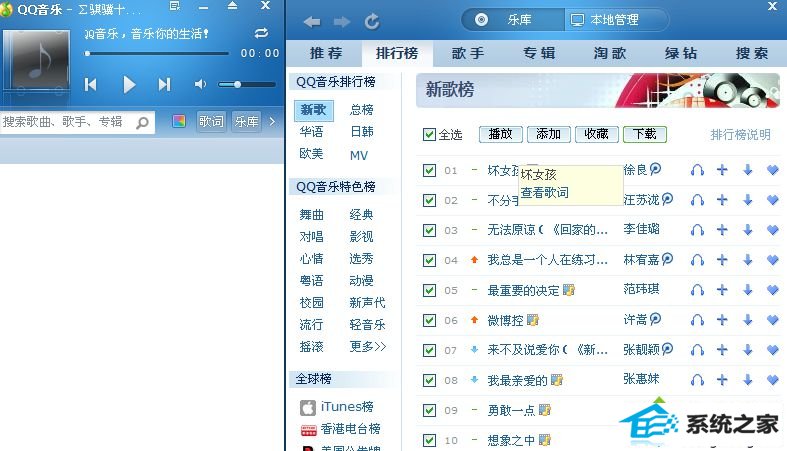The height and width of the screenshot is (451, 787).
Task: Favorite 我总是一个人在练习 with heart icon
Action: (x=772, y=260)
